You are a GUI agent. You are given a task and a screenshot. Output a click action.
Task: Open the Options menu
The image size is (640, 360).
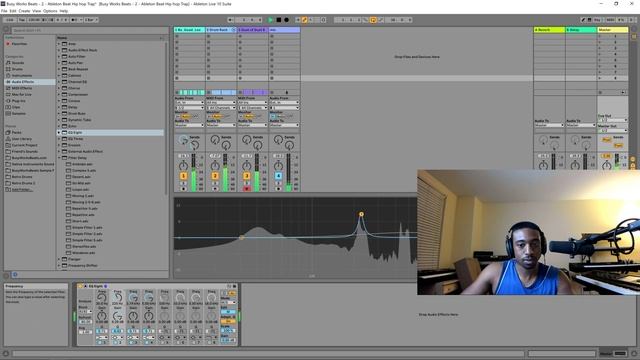click(50, 11)
